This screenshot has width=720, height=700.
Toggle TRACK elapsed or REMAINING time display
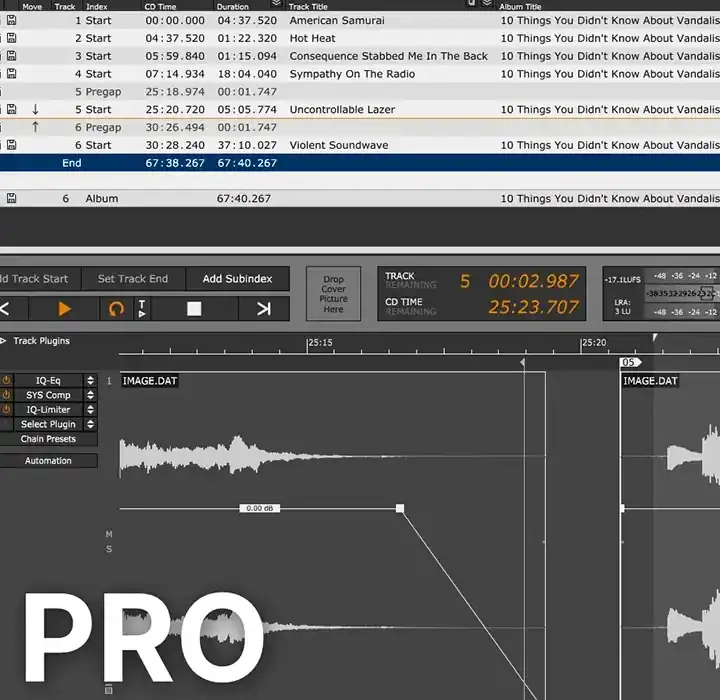(411, 280)
